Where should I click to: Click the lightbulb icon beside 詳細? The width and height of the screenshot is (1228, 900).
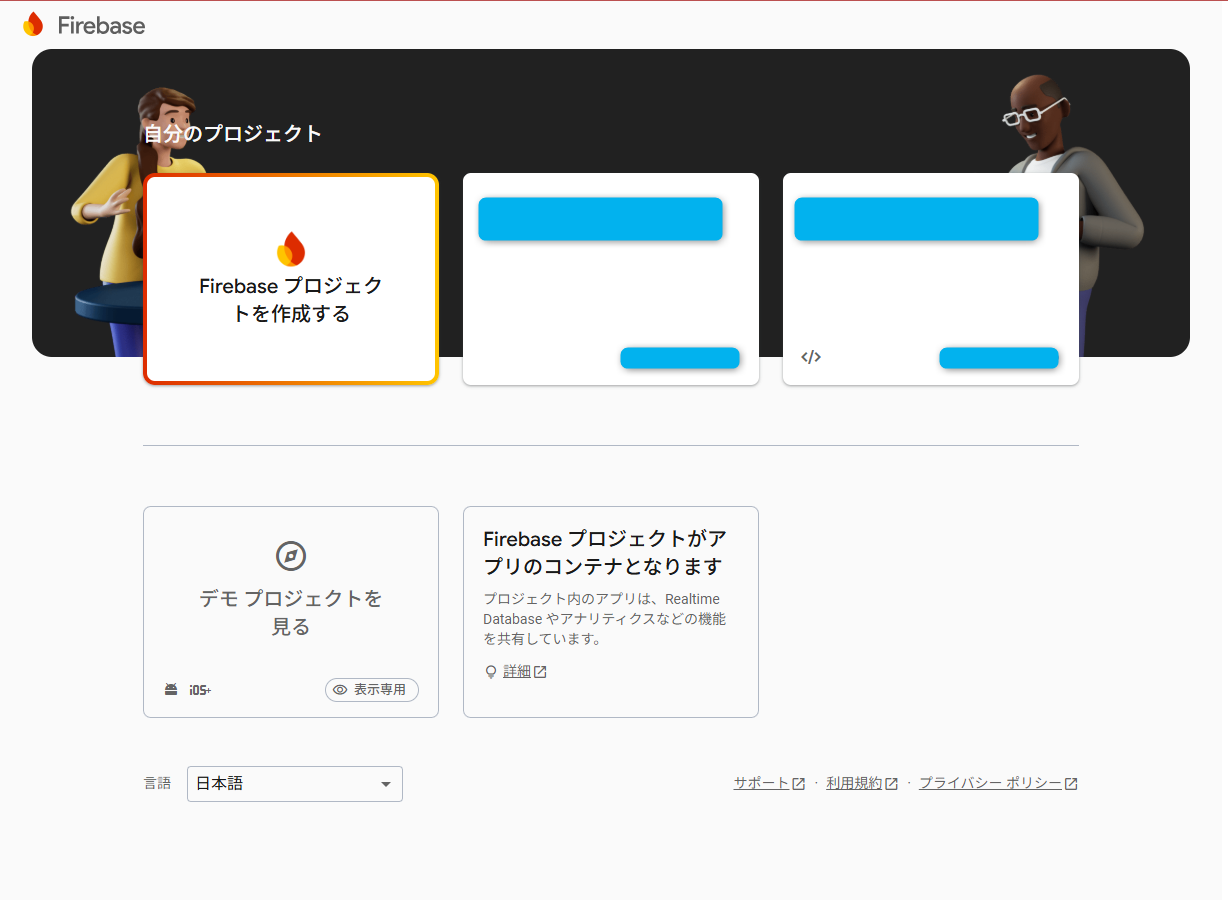click(x=491, y=672)
